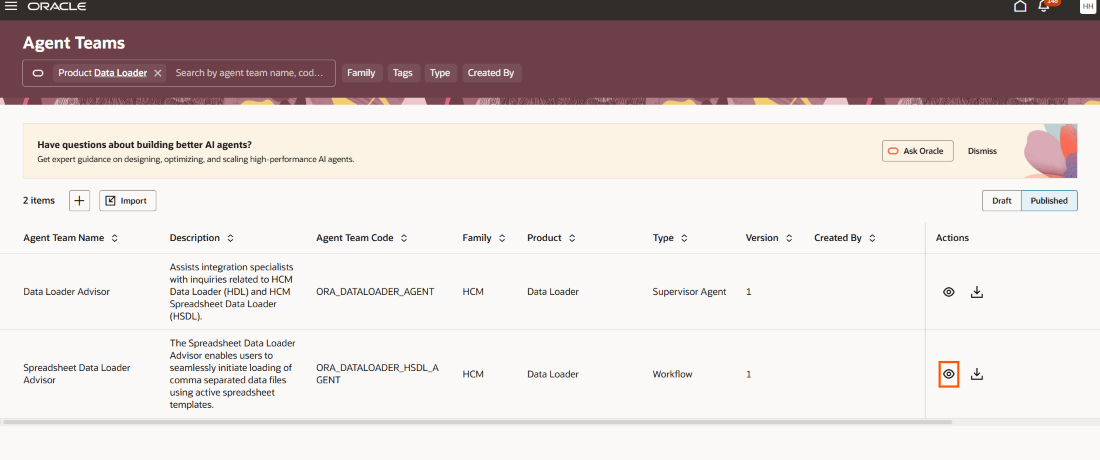Open the Family filter
The height and width of the screenshot is (460, 1100).
pos(361,73)
